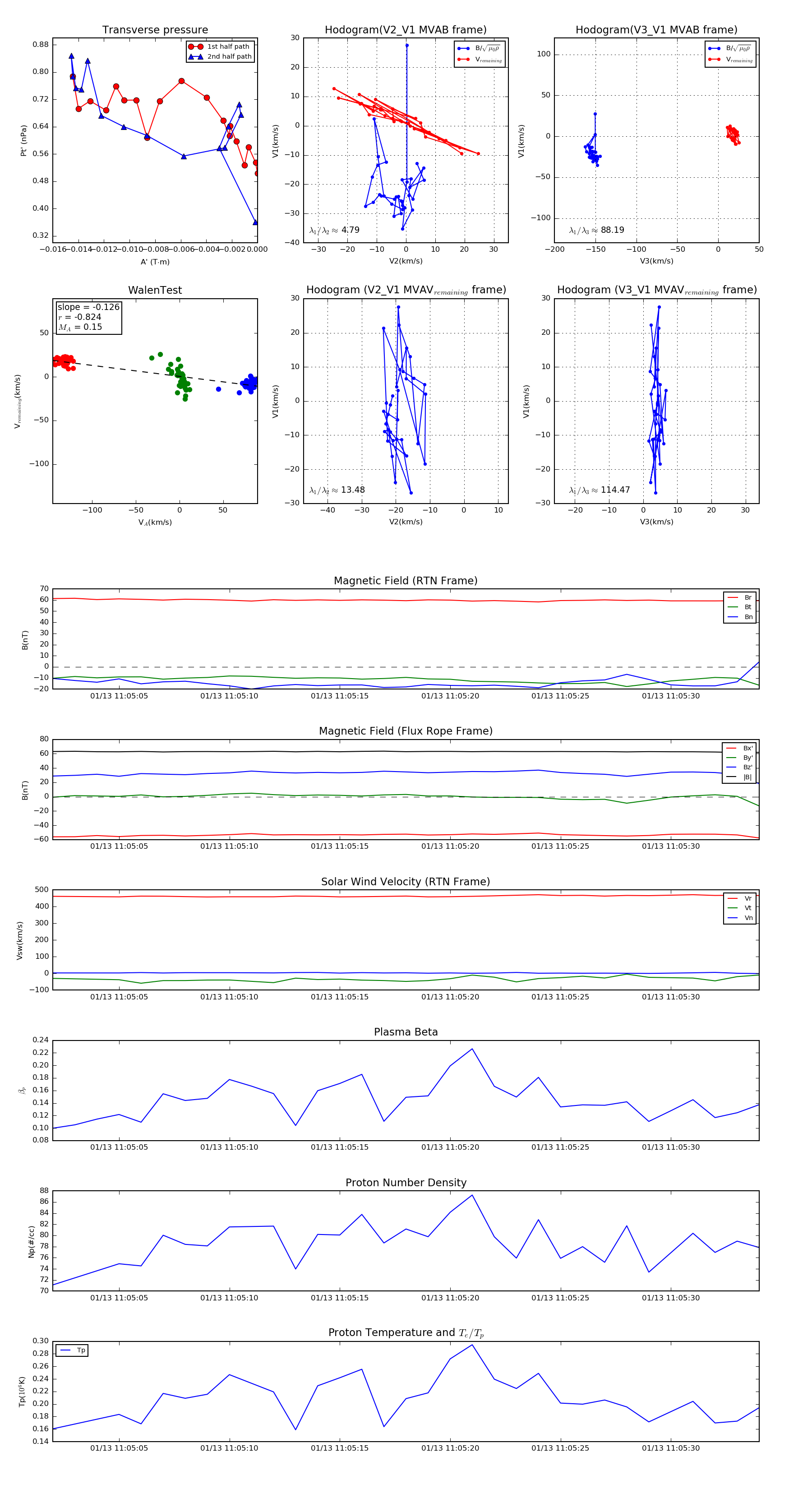Click the eigenvalue ratio text "114.47"
Screen dimensions: 812x1489
(x=615, y=490)
